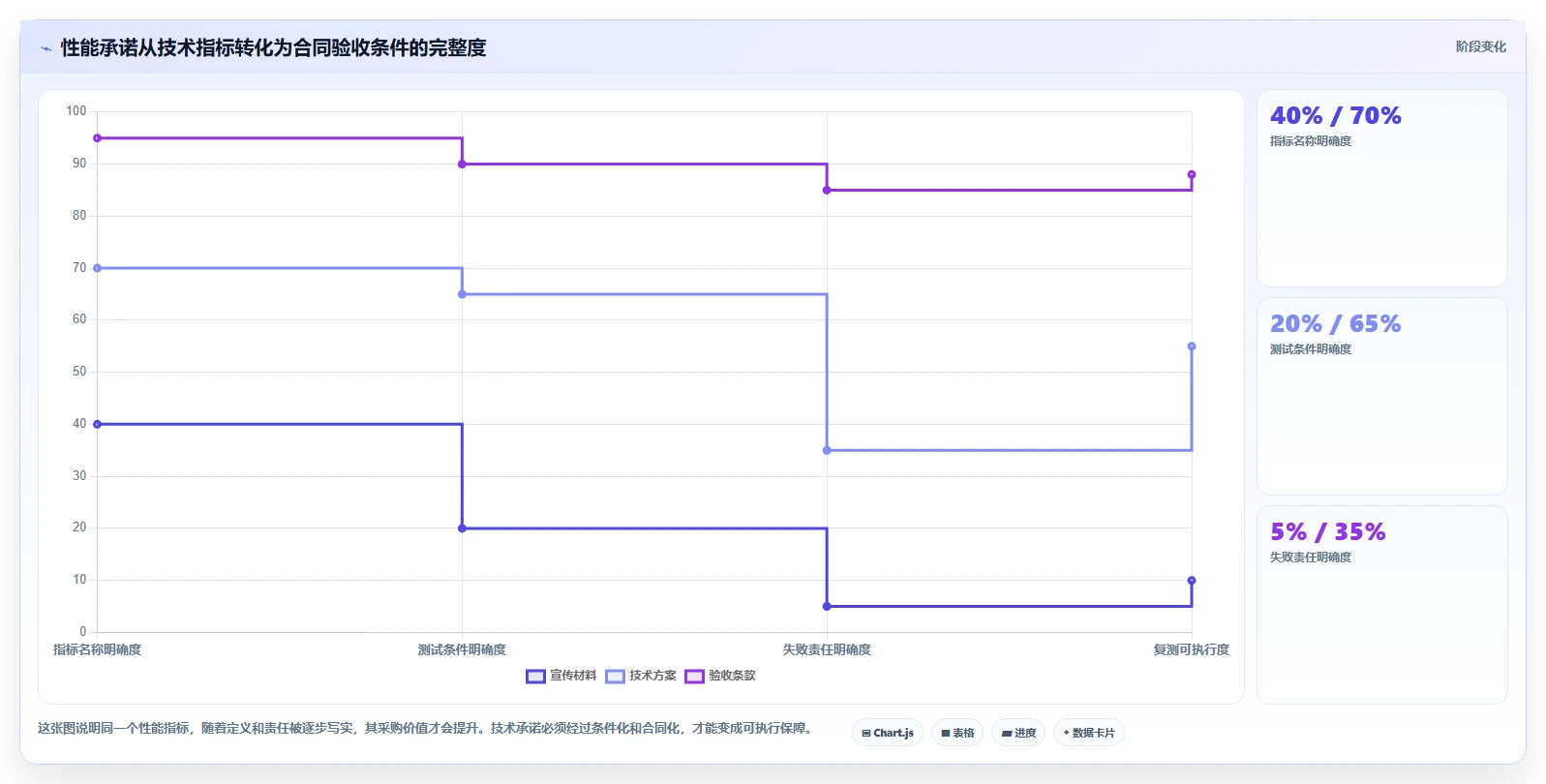Click 技术方案 point at 65 for 测试条件明确度

(462, 294)
